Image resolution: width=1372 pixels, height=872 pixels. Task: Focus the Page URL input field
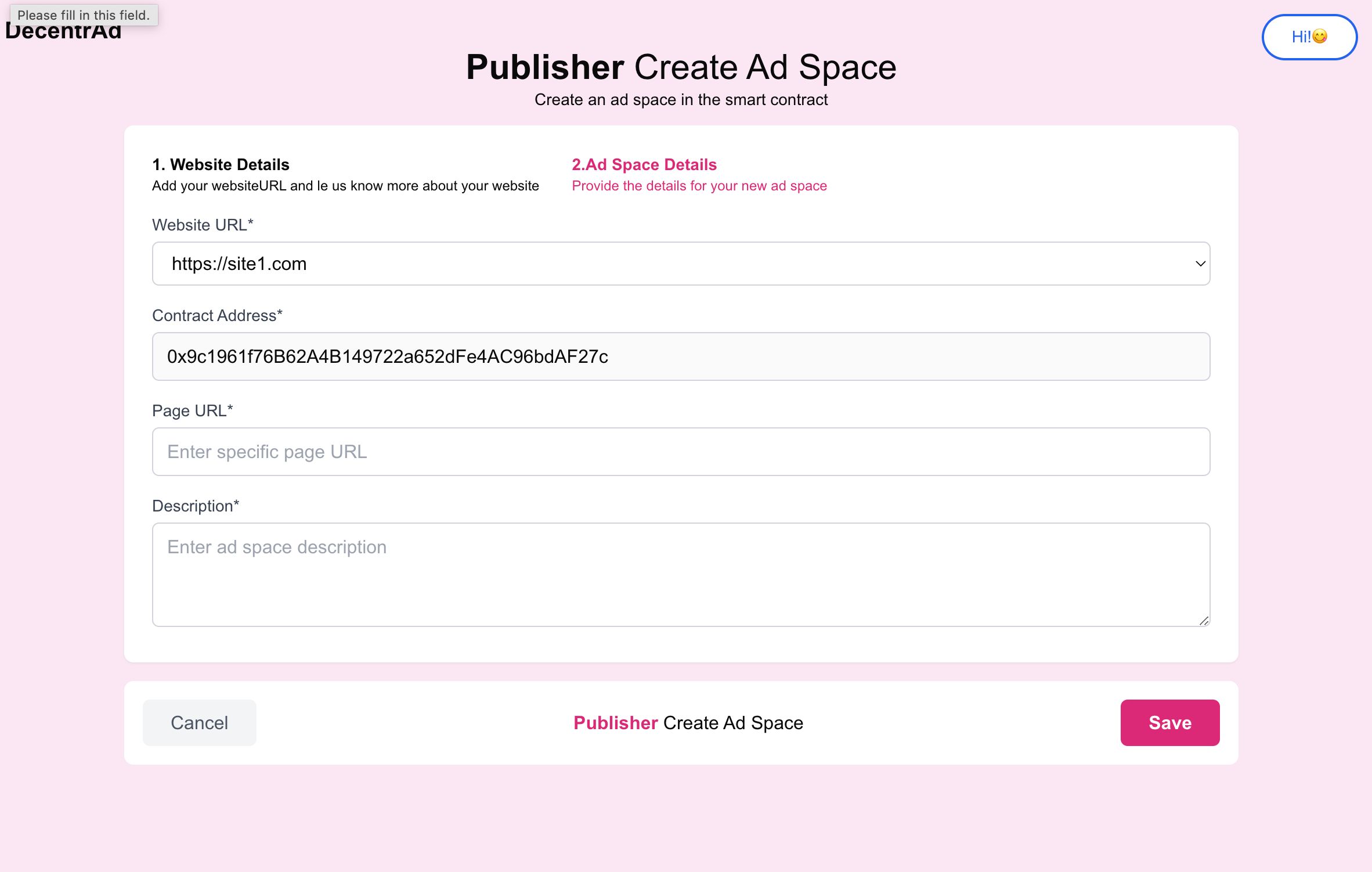pos(681,452)
